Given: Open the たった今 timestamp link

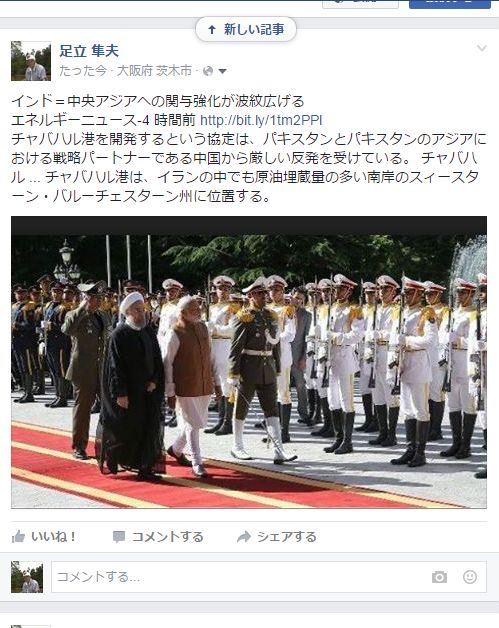Looking at the screenshot, I should tap(83, 71).
